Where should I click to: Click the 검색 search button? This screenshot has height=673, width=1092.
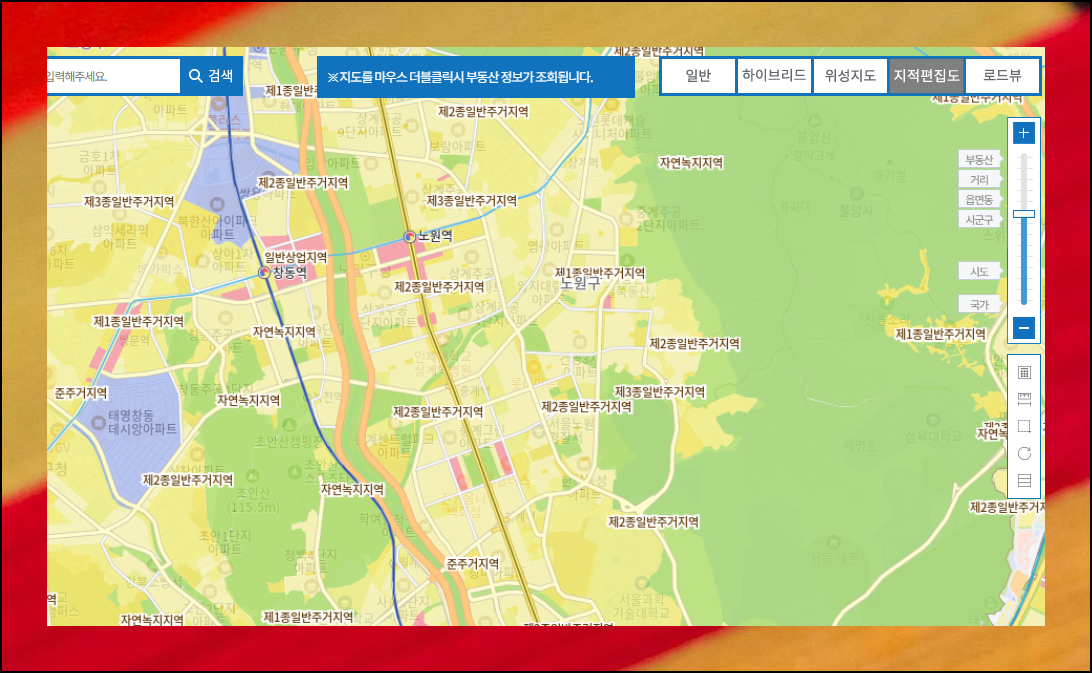(x=212, y=76)
